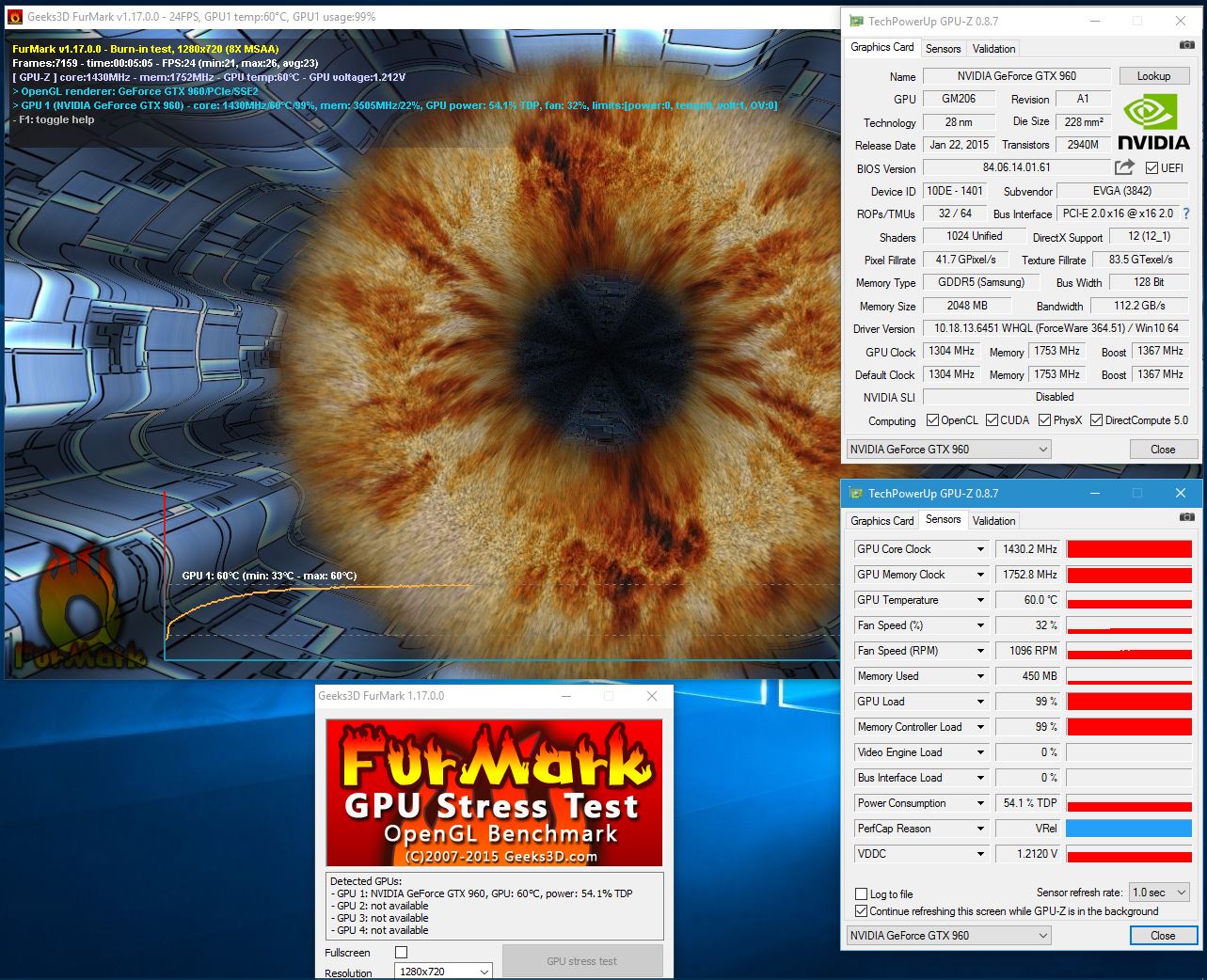
Task: Open the Memory Controller Load sensor dropdown
Action: click(x=979, y=727)
